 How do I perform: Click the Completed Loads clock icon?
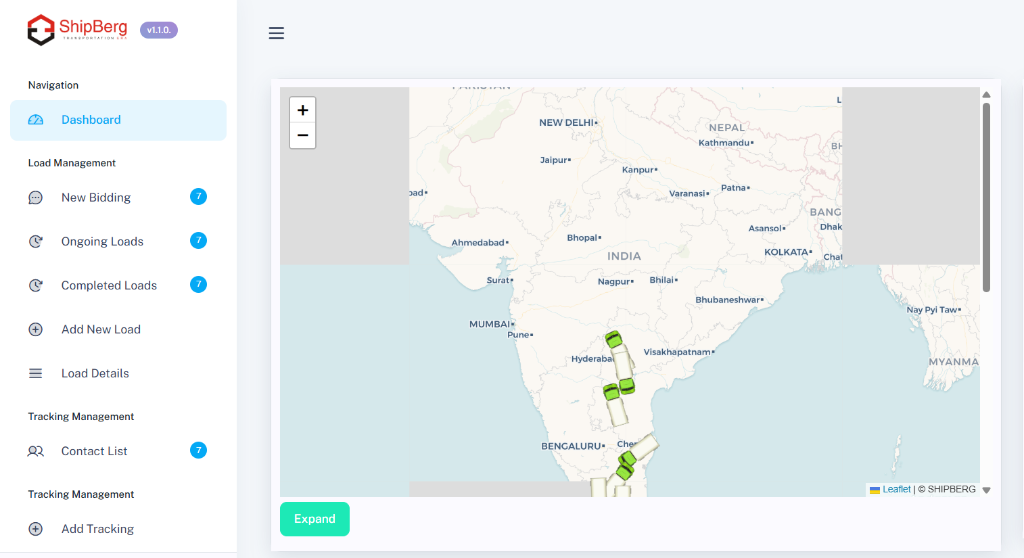point(36,286)
